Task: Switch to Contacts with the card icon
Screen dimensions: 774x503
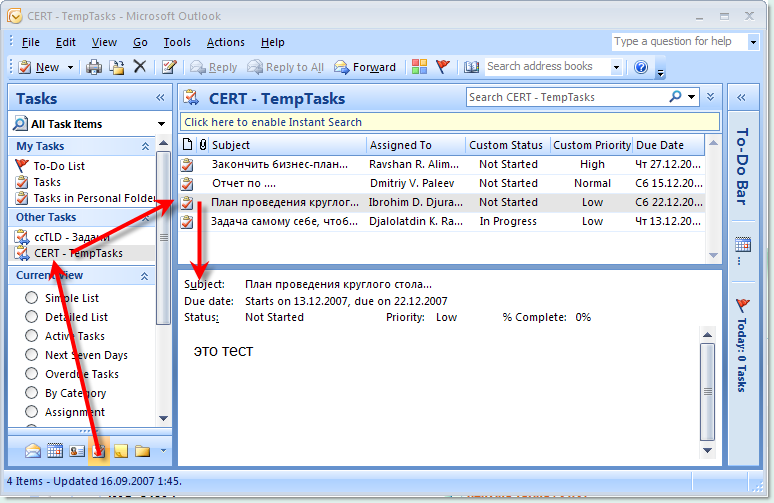Action: pos(77,451)
